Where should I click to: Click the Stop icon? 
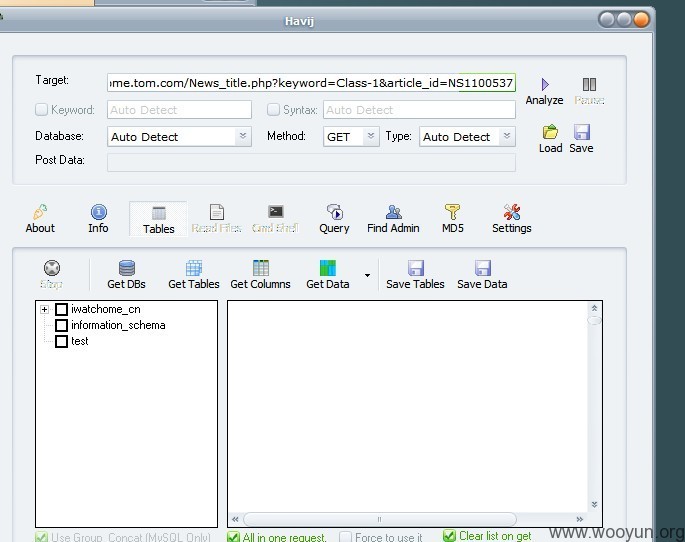coord(52,268)
